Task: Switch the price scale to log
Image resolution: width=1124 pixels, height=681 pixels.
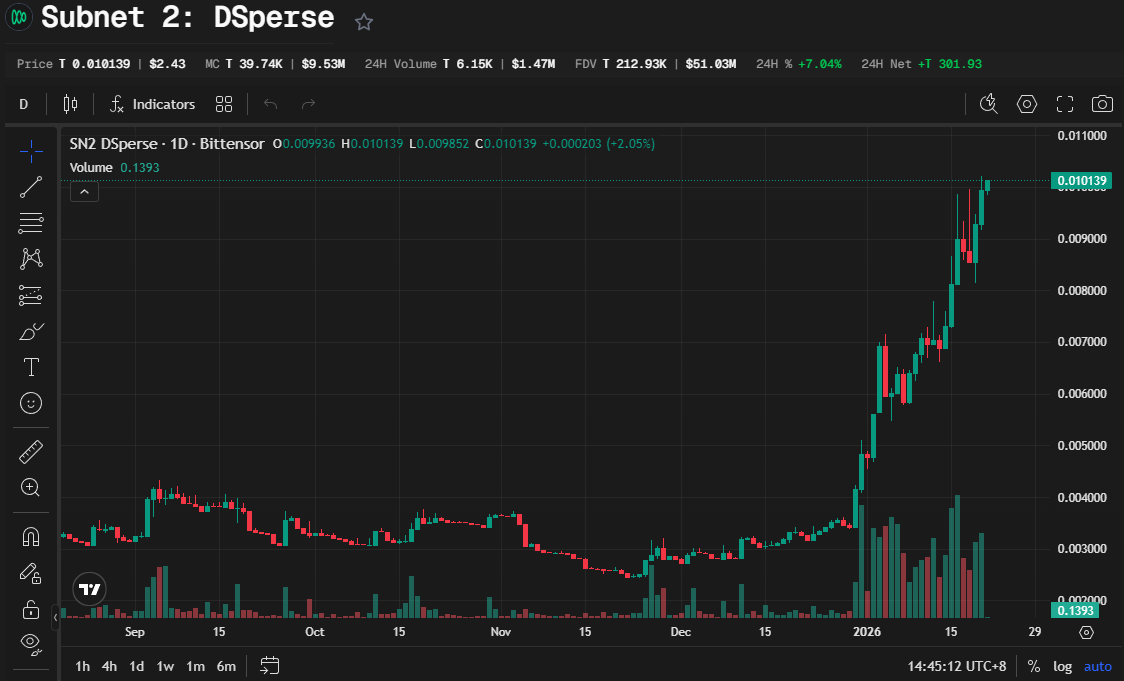Action: (1062, 666)
